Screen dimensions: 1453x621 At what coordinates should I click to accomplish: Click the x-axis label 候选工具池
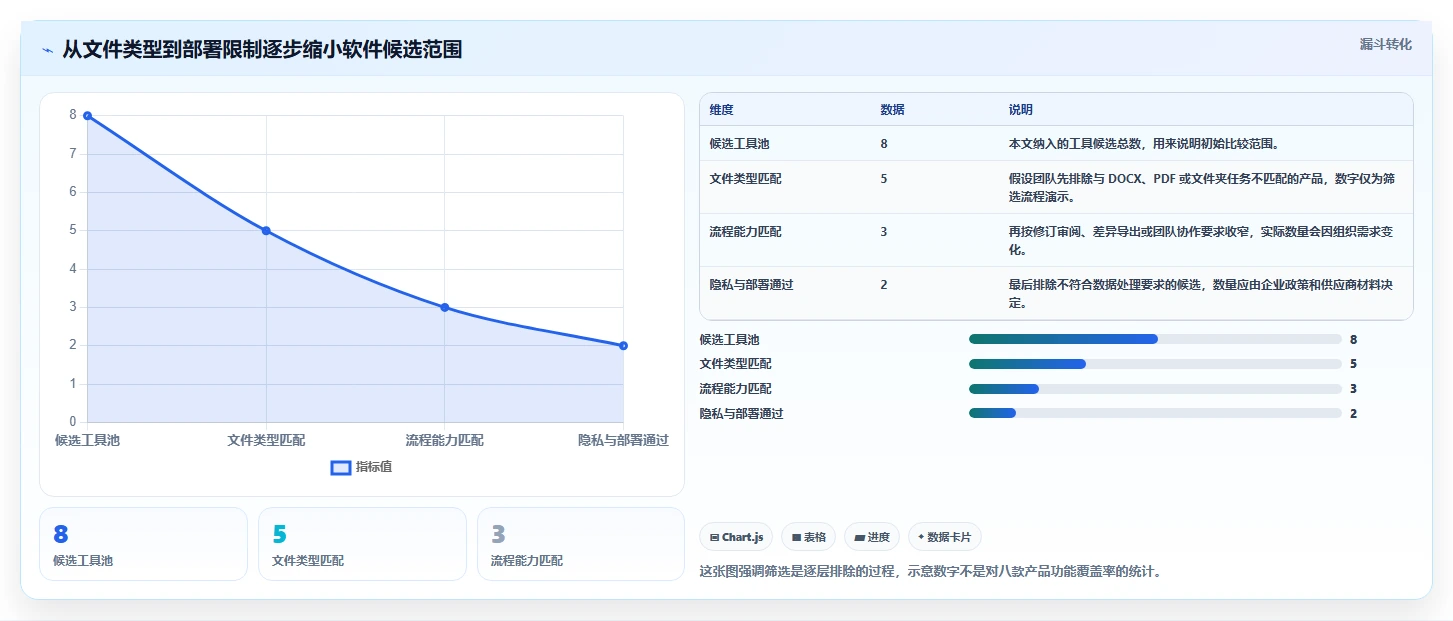click(x=87, y=440)
